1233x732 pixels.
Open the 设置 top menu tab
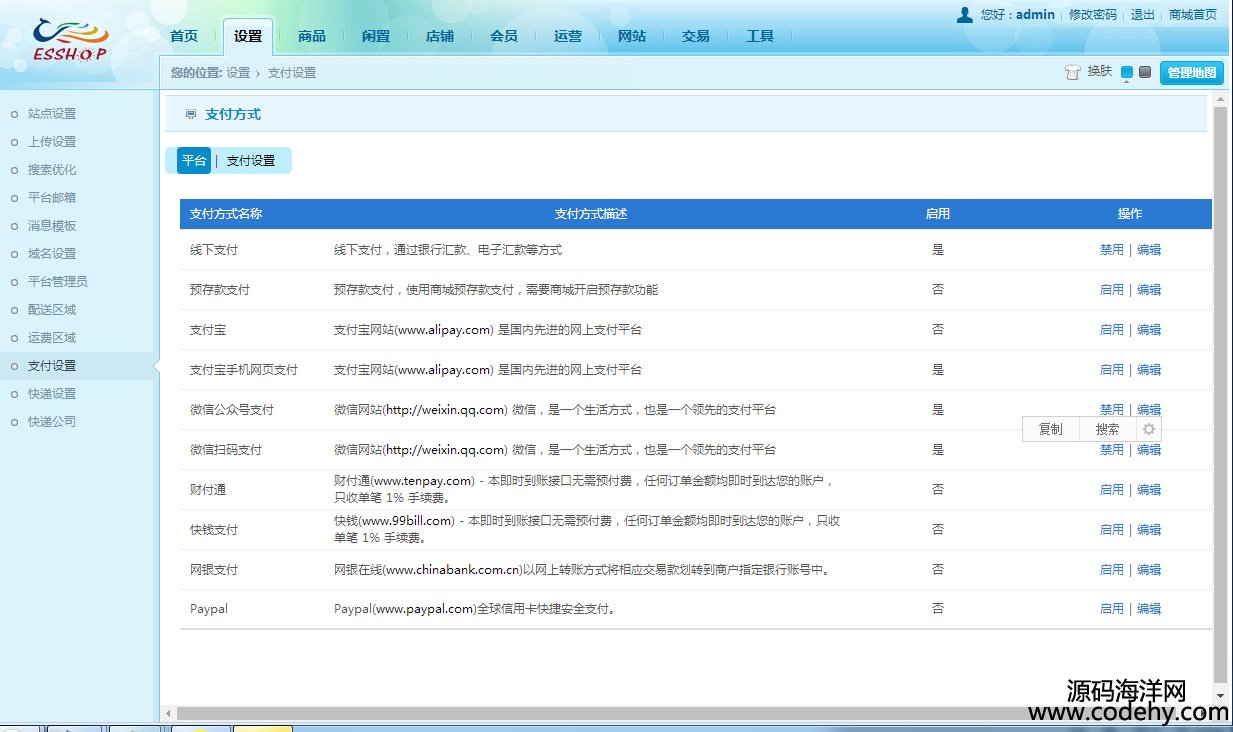pyautogui.click(x=248, y=36)
